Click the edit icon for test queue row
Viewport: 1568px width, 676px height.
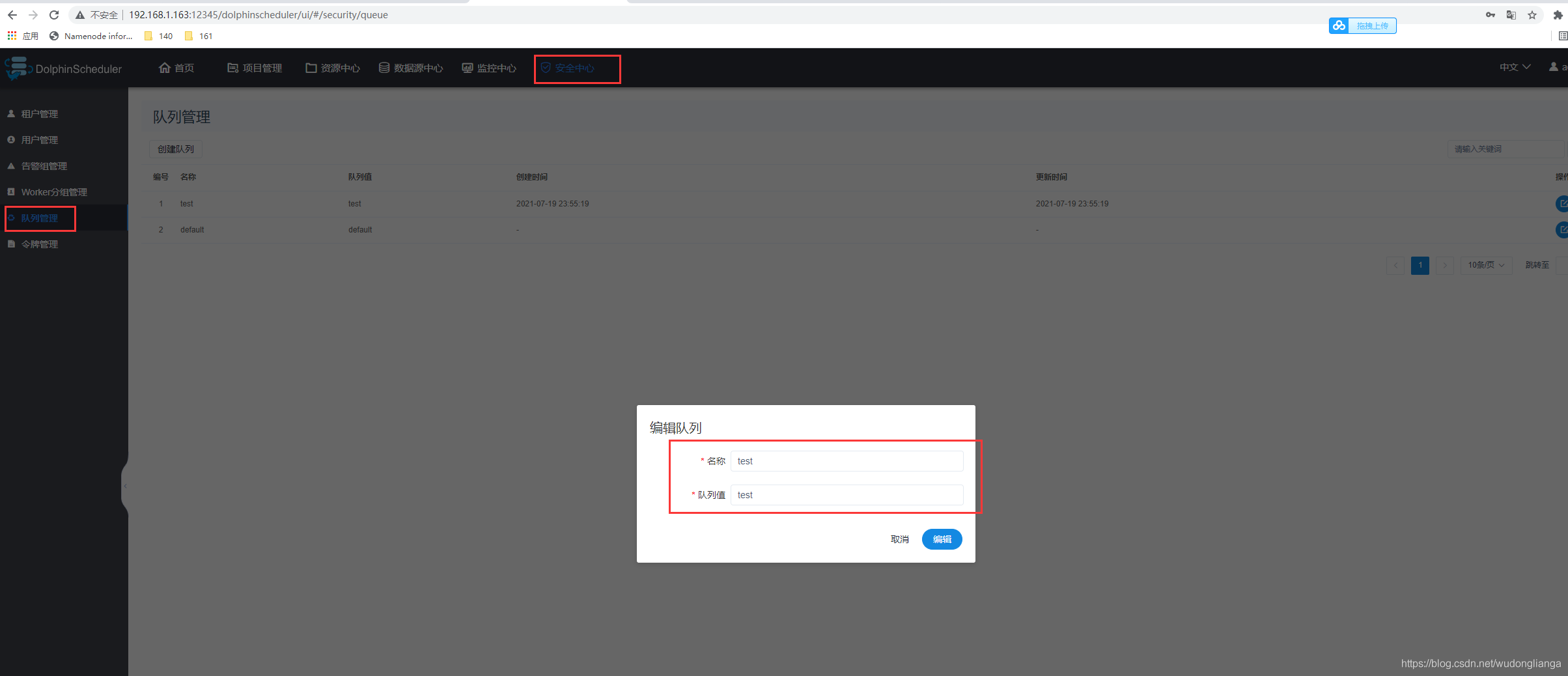click(1561, 204)
